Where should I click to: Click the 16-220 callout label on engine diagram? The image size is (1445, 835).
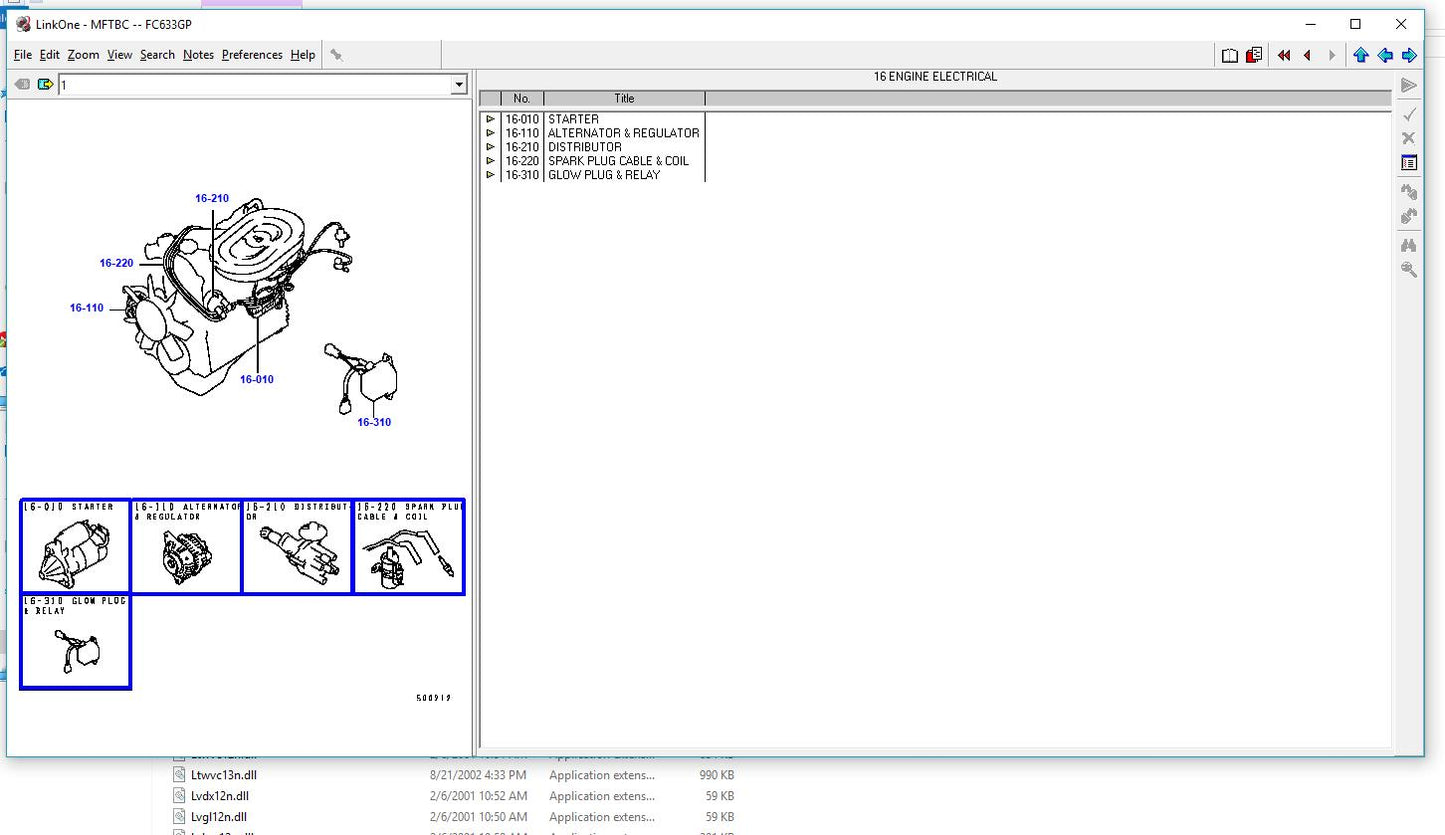[x=116, y=263]
